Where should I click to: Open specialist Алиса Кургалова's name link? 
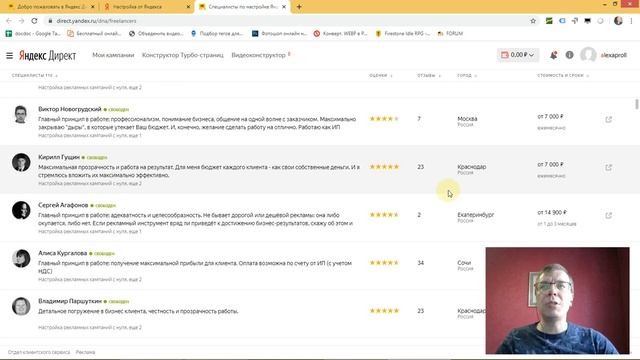[x=62, y=253]
